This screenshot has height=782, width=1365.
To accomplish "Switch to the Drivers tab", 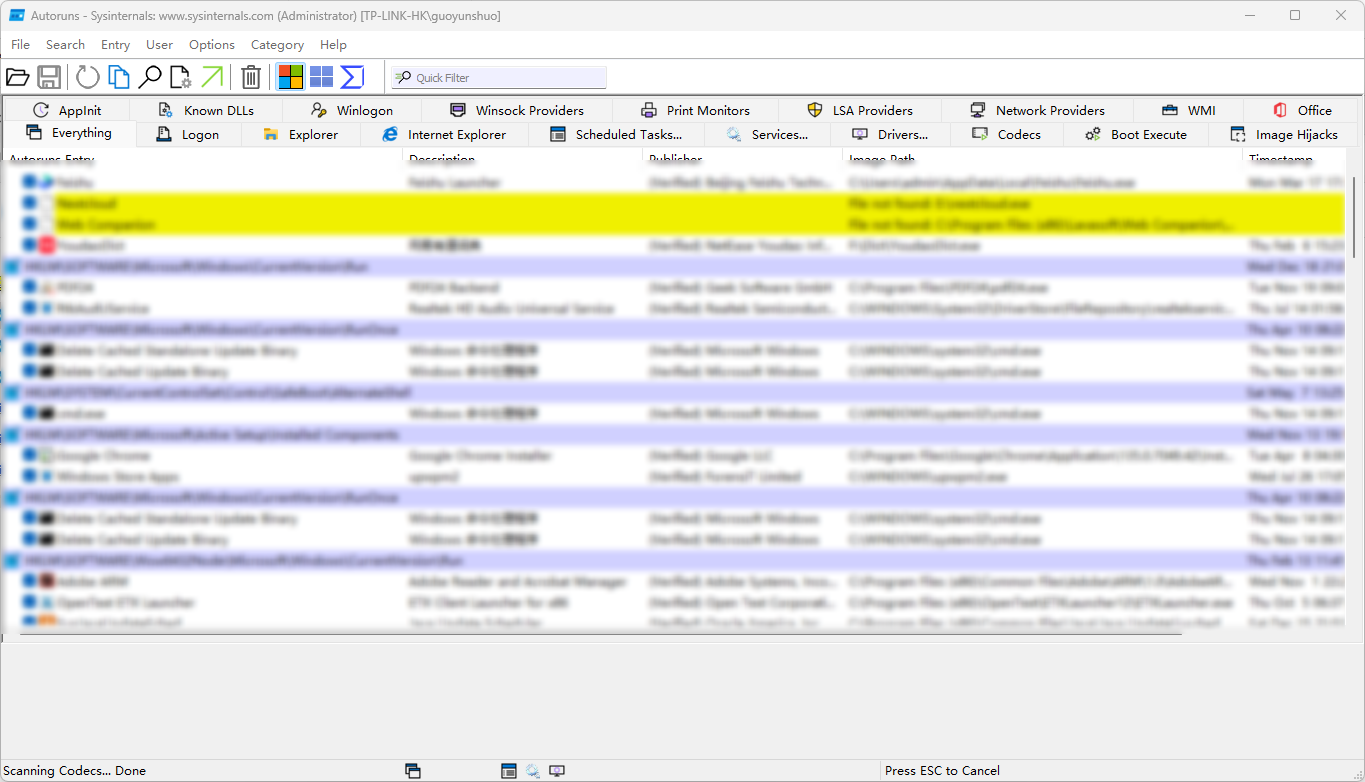I will pyautogui.click(x=890, y=134).
